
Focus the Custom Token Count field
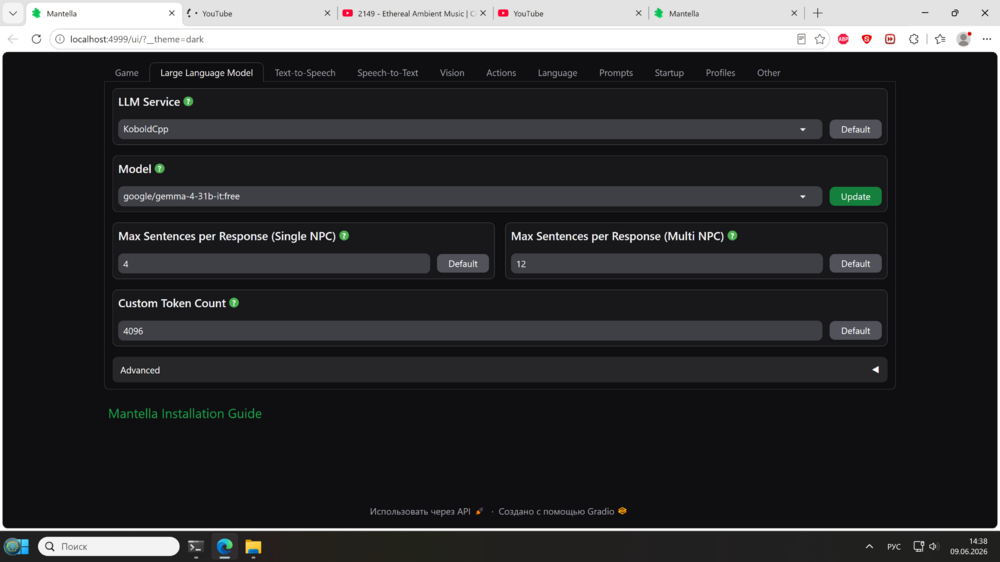coord(470,330)
